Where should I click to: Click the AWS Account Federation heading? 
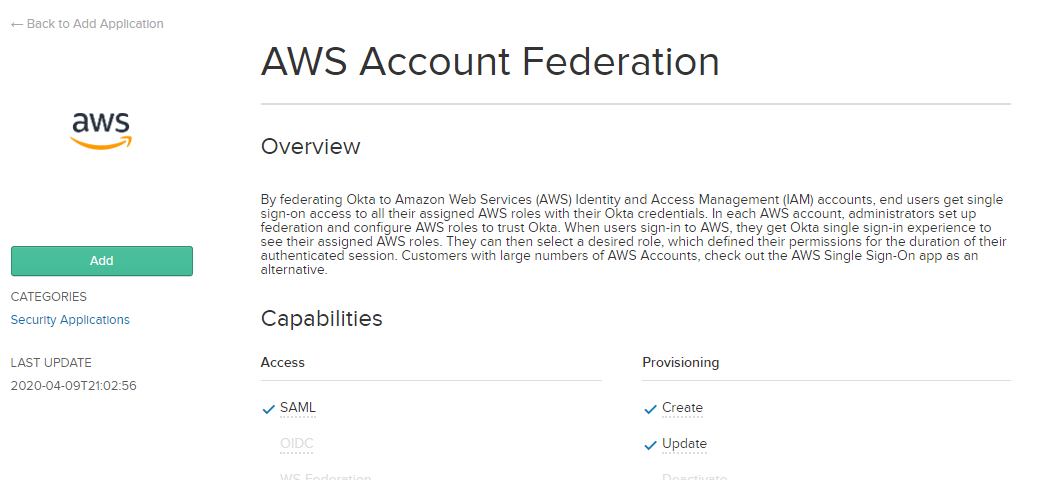coord(490,61)
